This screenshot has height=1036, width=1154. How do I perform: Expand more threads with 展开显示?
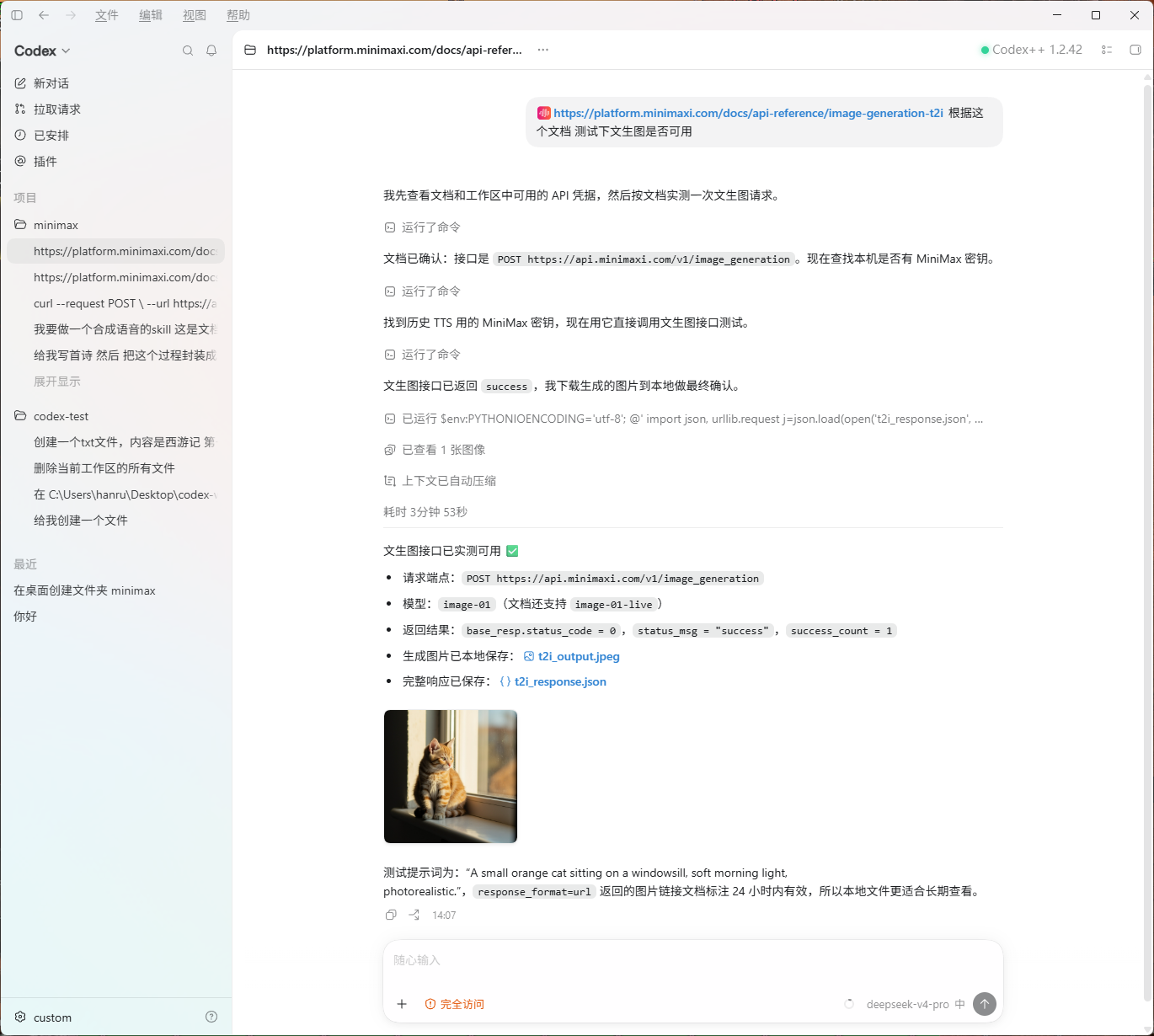pyautogui.click(x=57, y=382)
